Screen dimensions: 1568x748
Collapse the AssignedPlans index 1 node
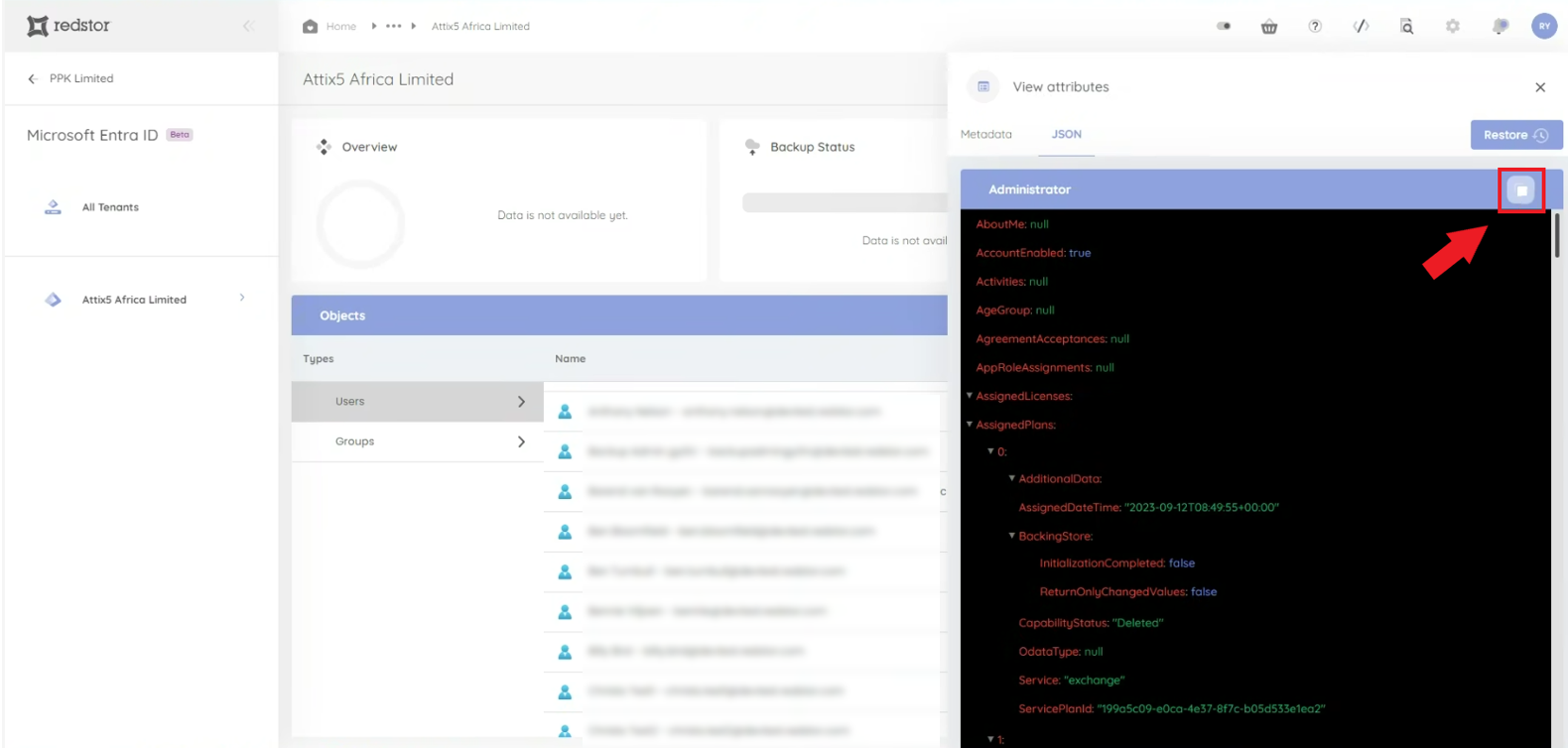[x=990, y=739]
